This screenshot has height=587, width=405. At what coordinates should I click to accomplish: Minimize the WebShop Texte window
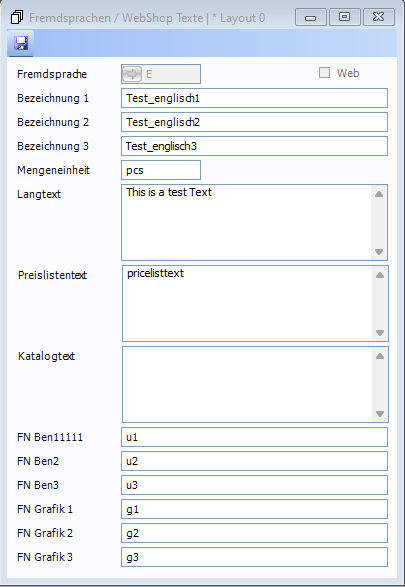311,17
